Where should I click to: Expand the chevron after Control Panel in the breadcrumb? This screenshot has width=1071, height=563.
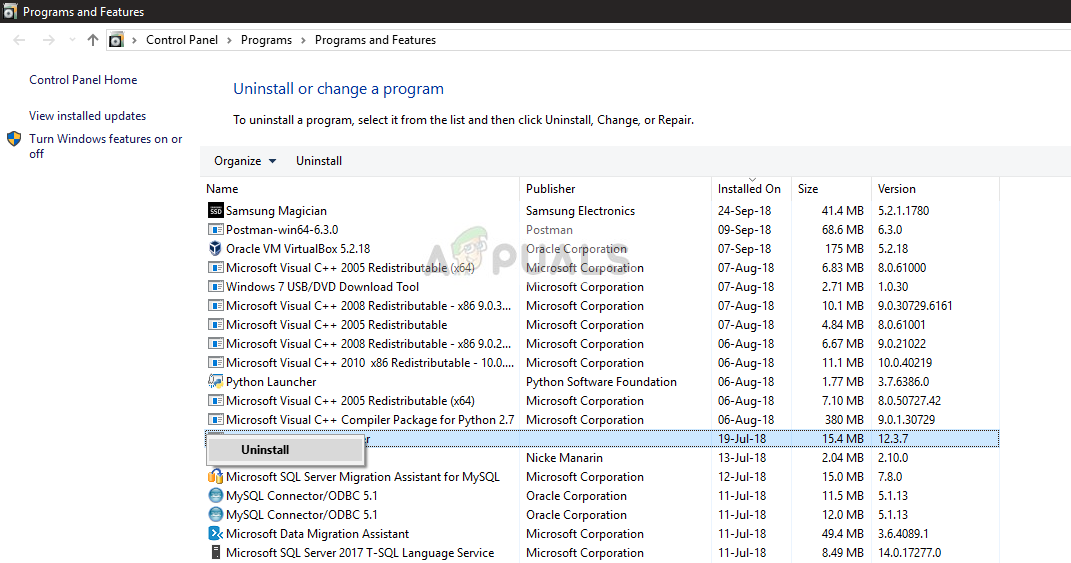(229, 40)
